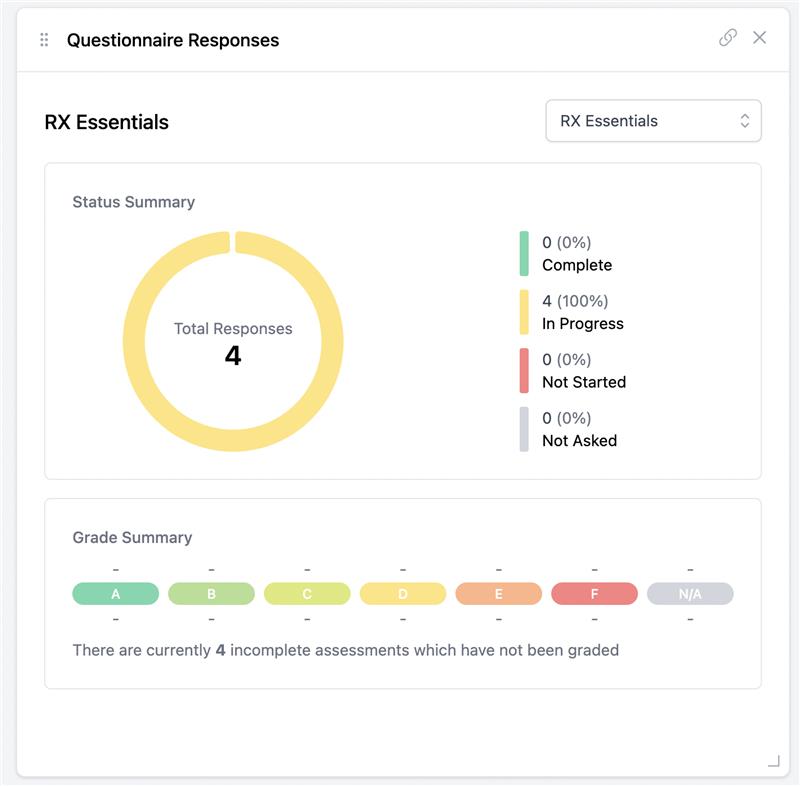Click the chevron arrows on questionnaire selector
The width and height of the screenshot is (800, 786).
point(744,121)
